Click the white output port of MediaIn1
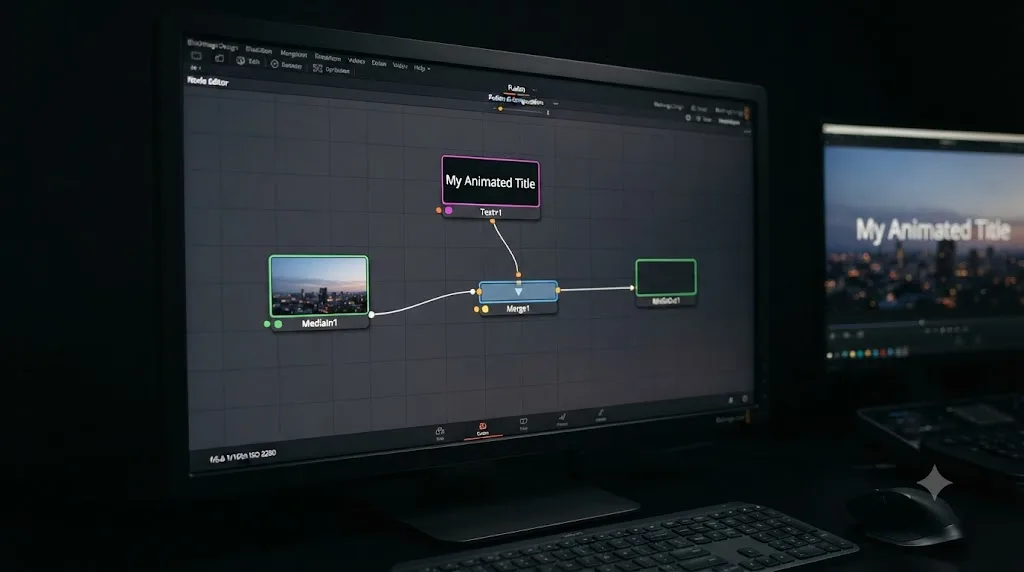 coord(372,315)
